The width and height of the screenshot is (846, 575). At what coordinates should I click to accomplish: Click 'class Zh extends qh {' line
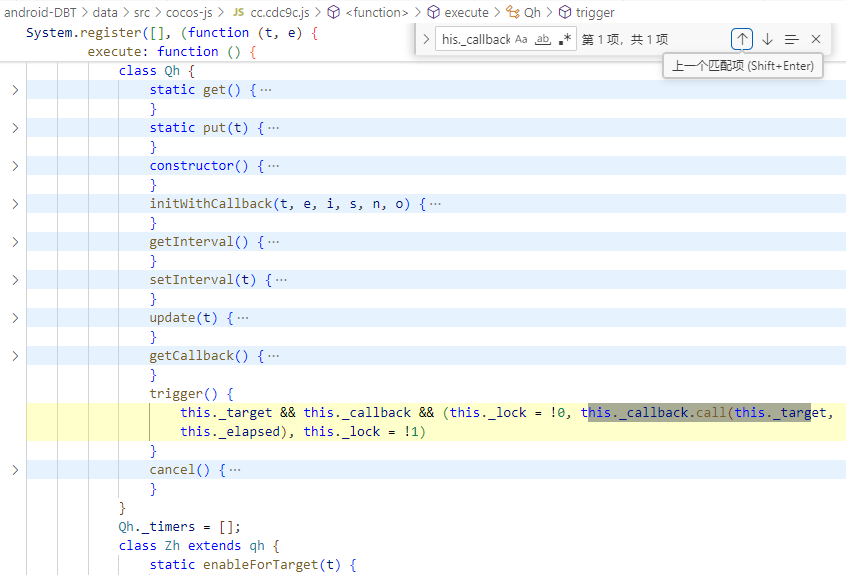(x=199, y=546)
